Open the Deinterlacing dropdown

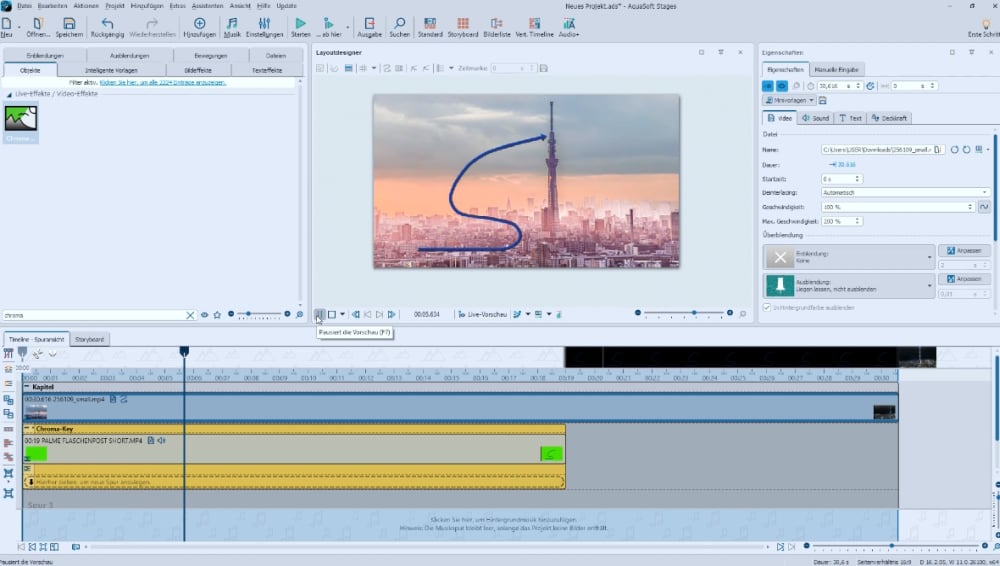(903, 192)
